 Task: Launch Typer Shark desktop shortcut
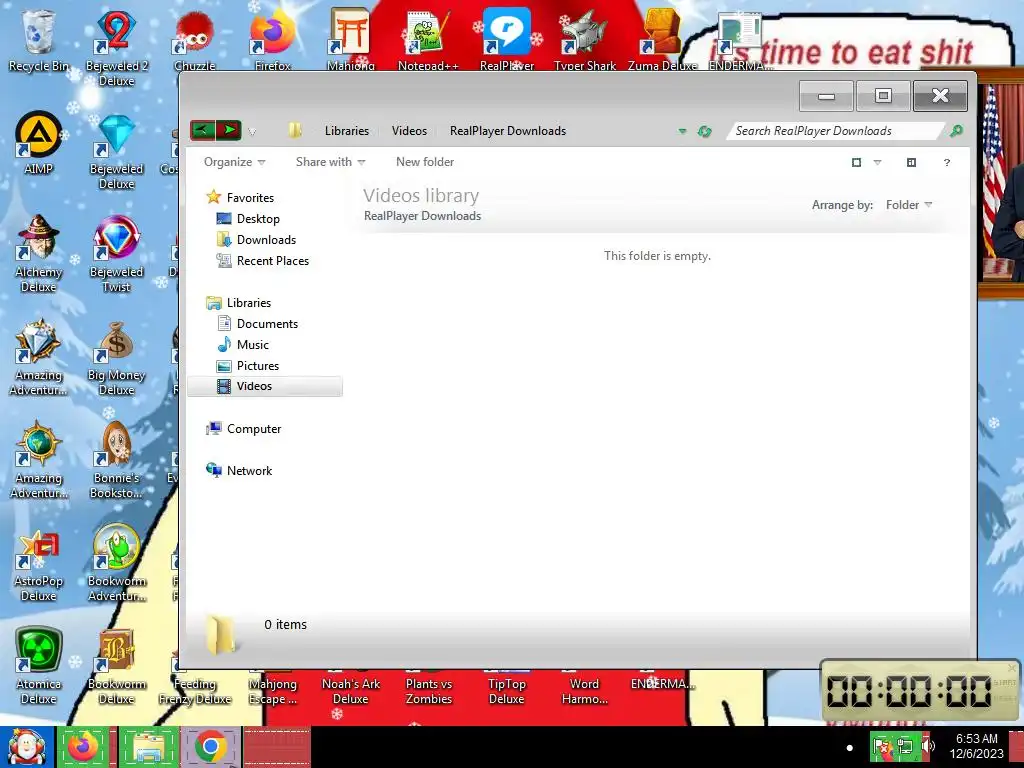[x=584, y=40]
